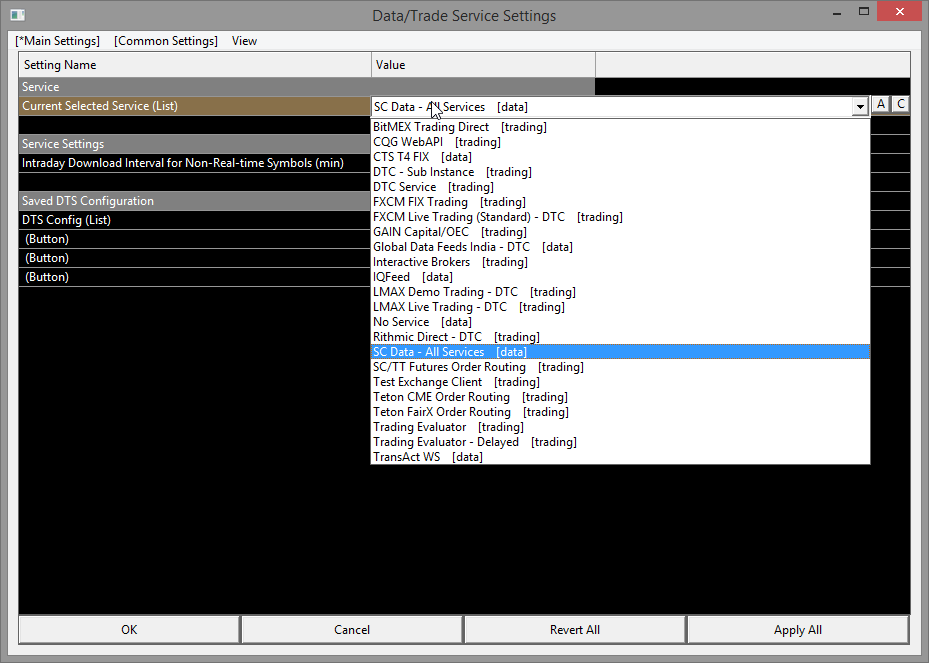
Task: Click the Value column header
Action: (483, 65)
